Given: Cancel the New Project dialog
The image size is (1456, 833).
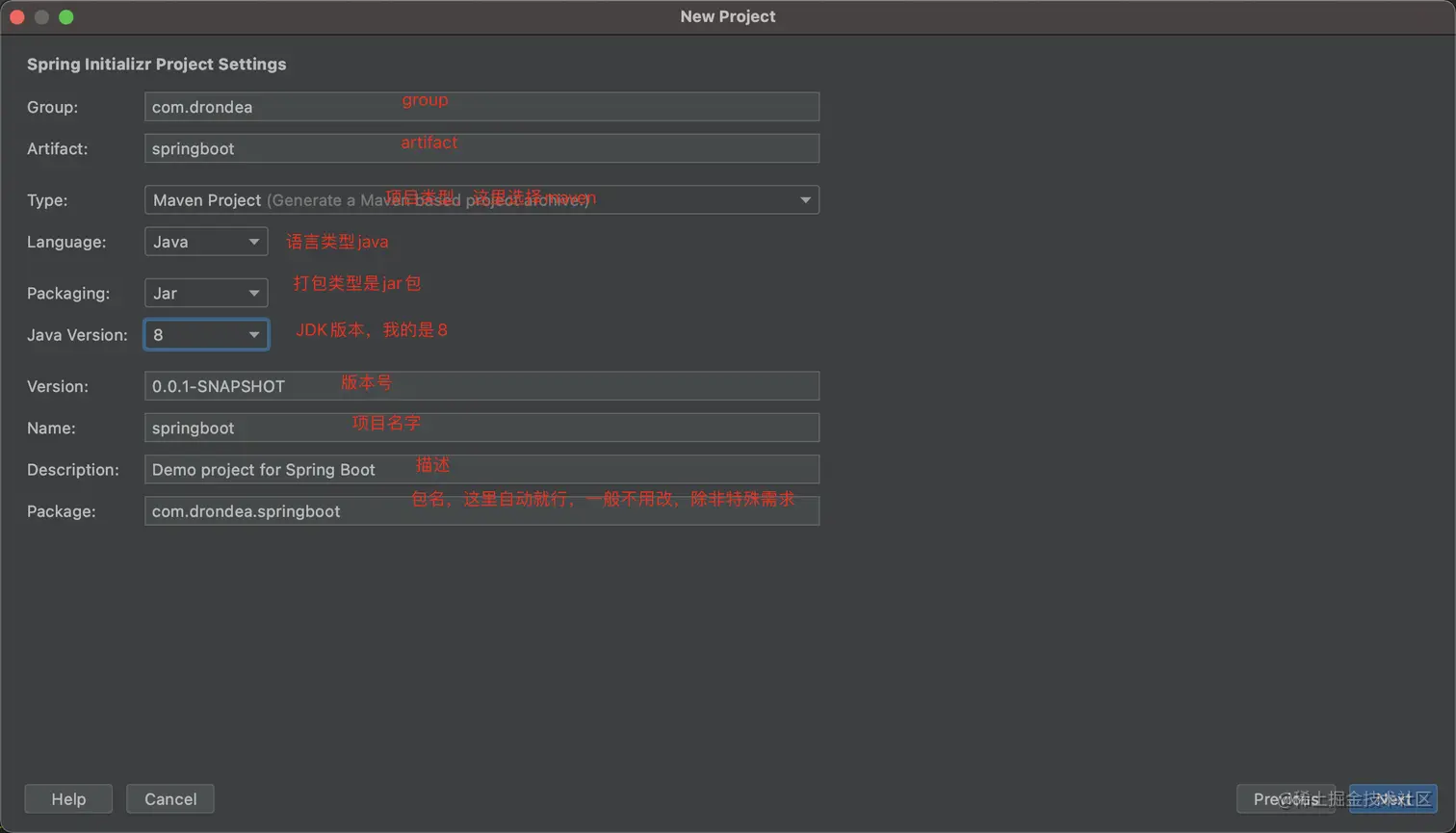Looking at the screenshot, I should pos(170,799).
